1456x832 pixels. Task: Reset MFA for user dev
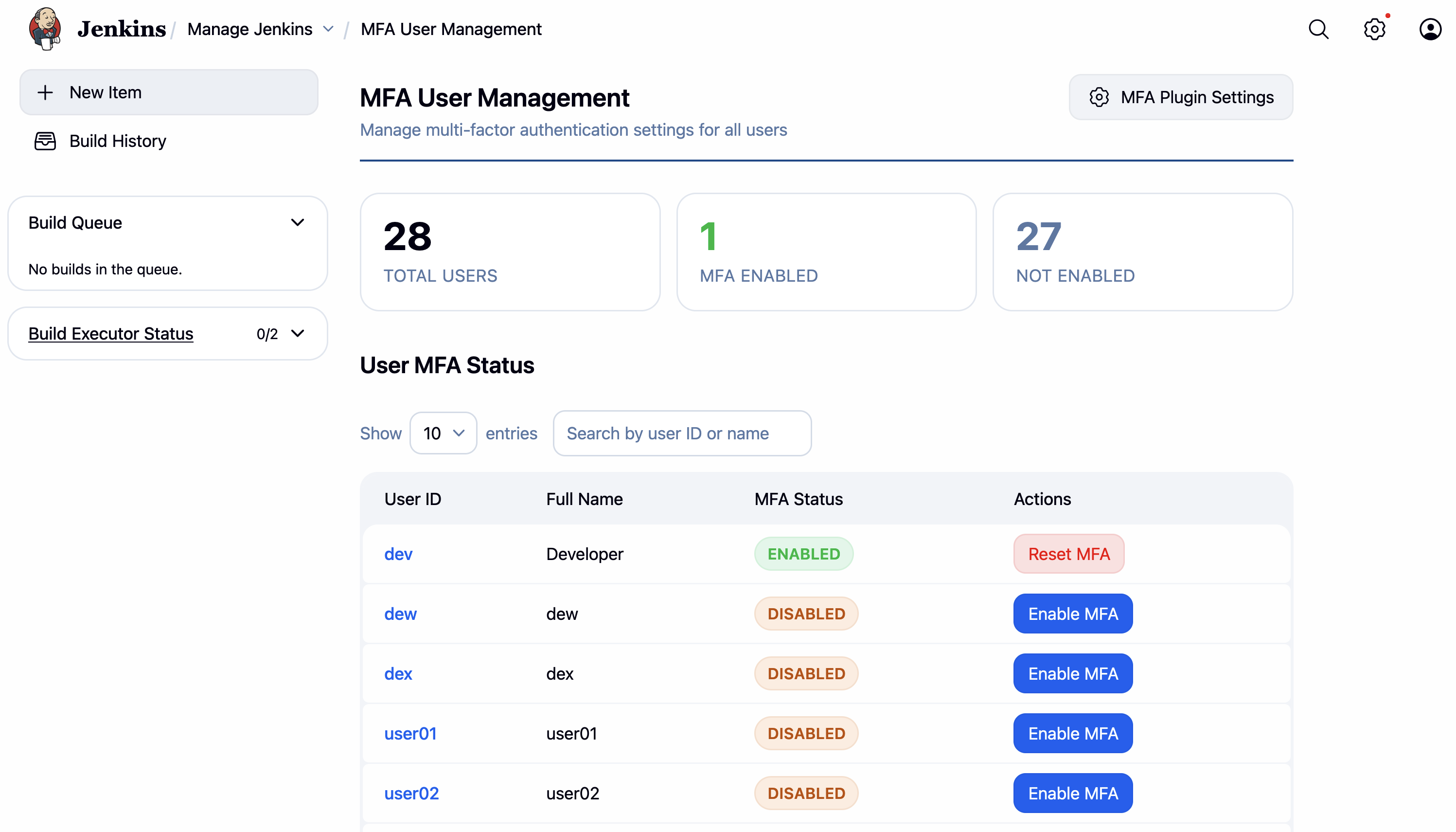1068,553
